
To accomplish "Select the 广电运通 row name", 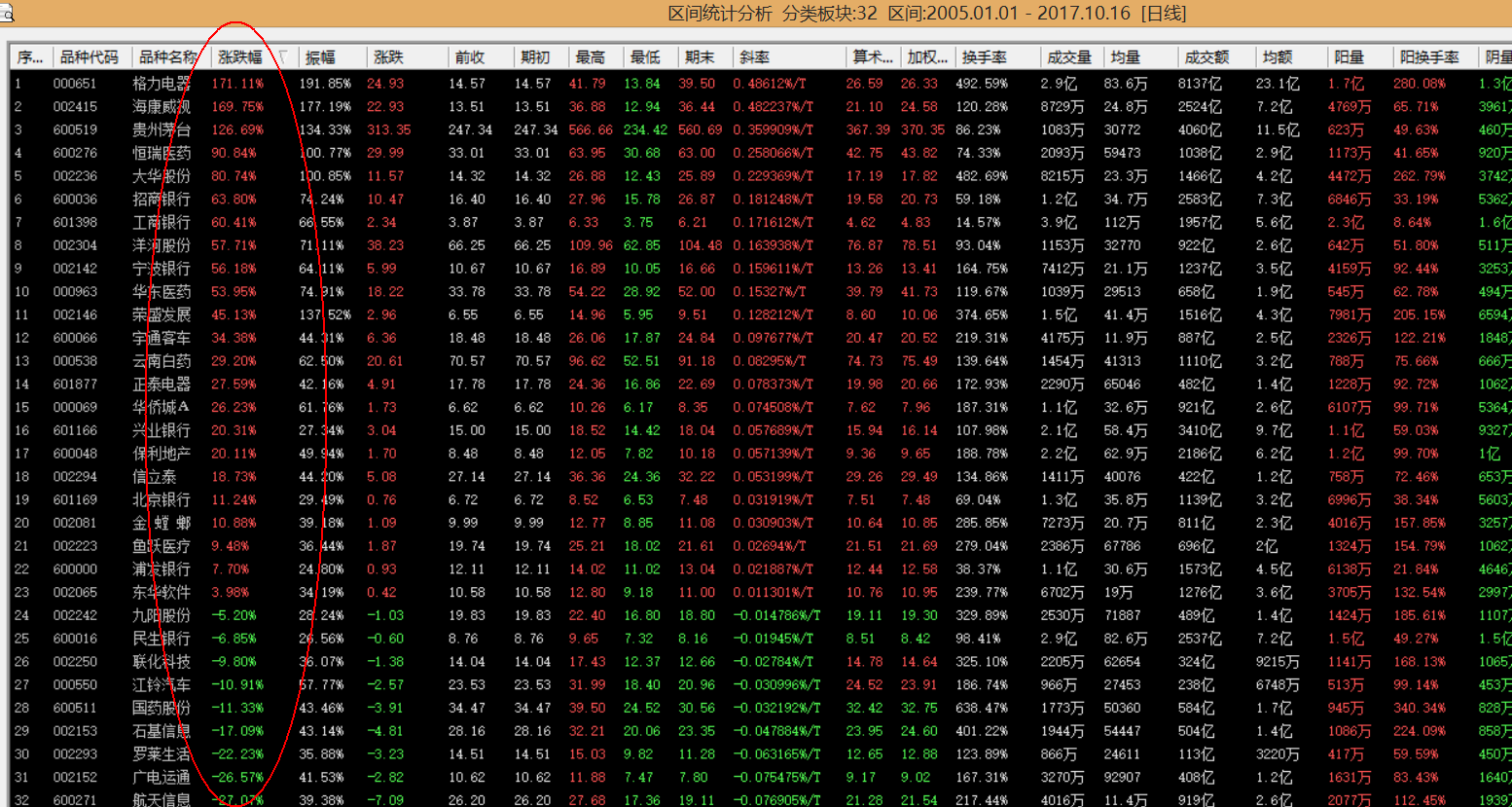I will click(x=162, y=777).
